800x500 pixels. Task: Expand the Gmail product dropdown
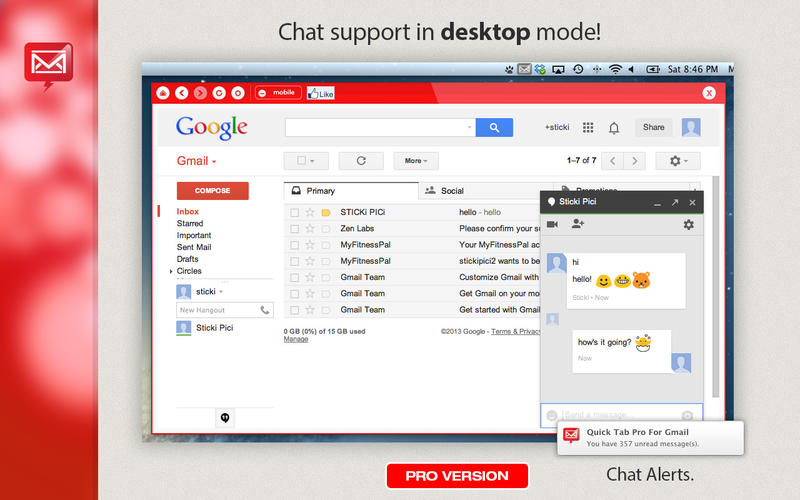tap(196, 161)
